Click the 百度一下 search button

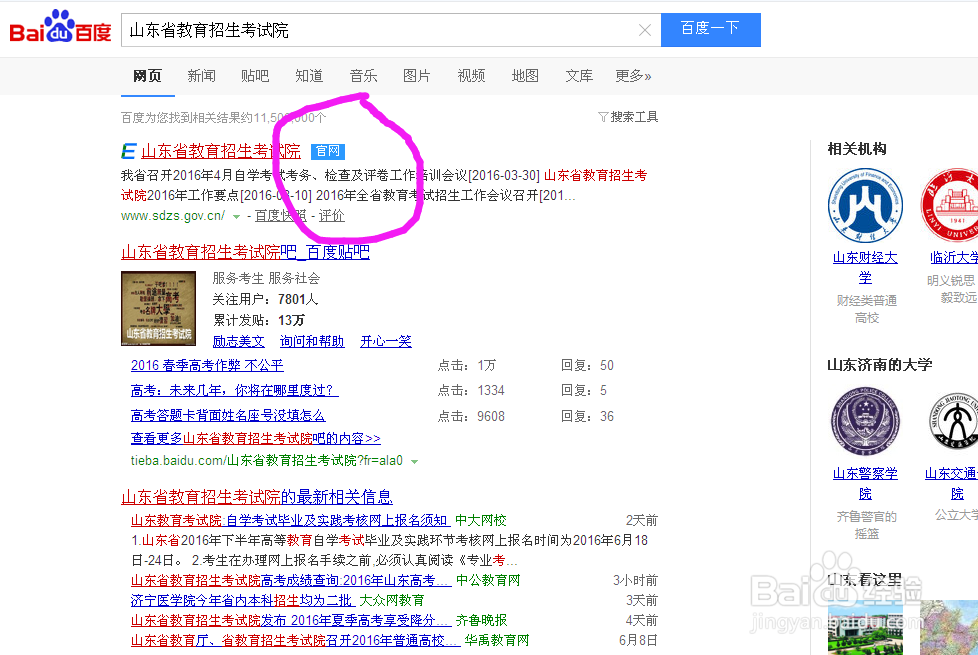click(710, 29)
